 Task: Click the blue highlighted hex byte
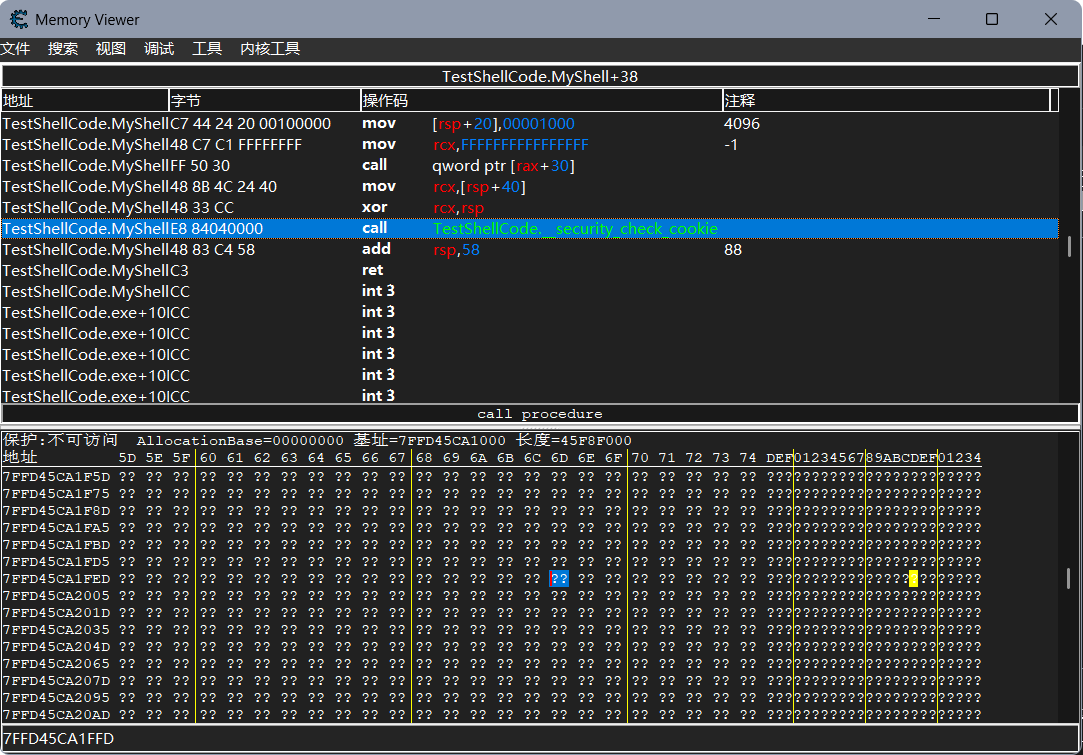coord(559,579)
